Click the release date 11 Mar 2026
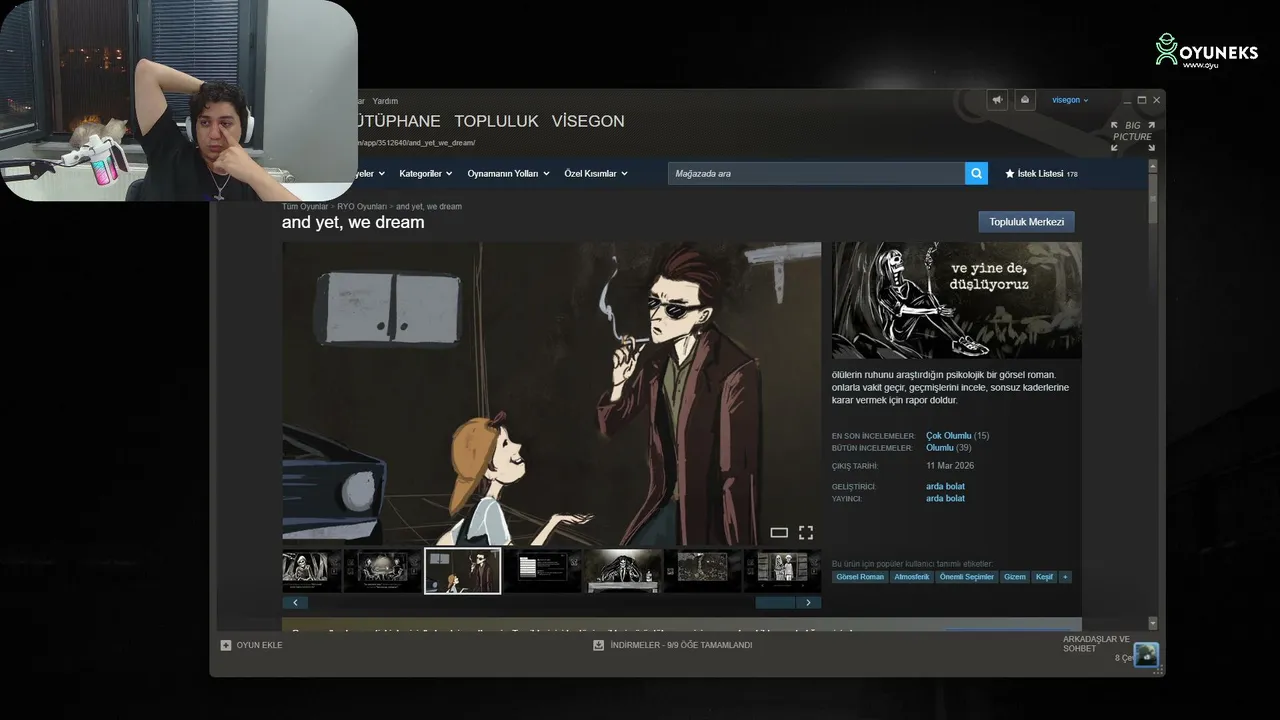 [x=950, y=466]
